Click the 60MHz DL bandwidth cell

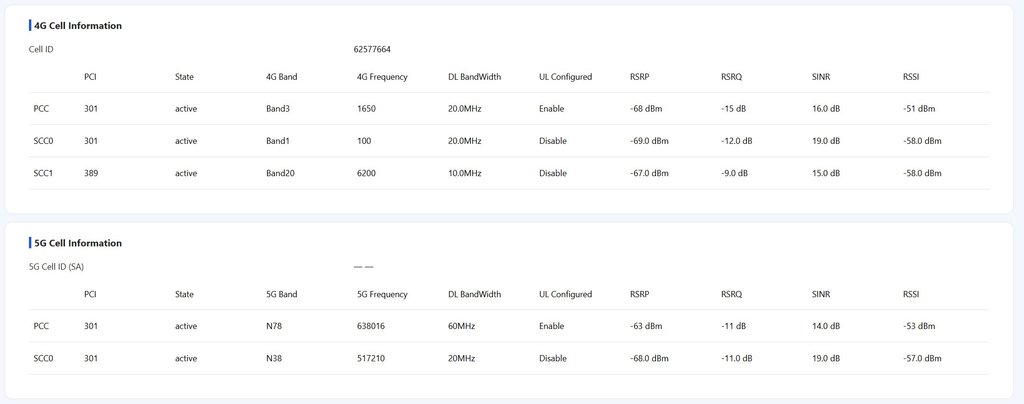463,326
